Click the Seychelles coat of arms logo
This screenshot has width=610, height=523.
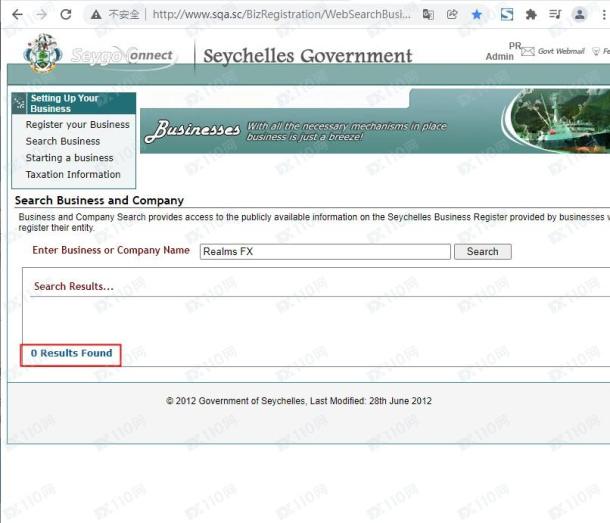[43, 54]
